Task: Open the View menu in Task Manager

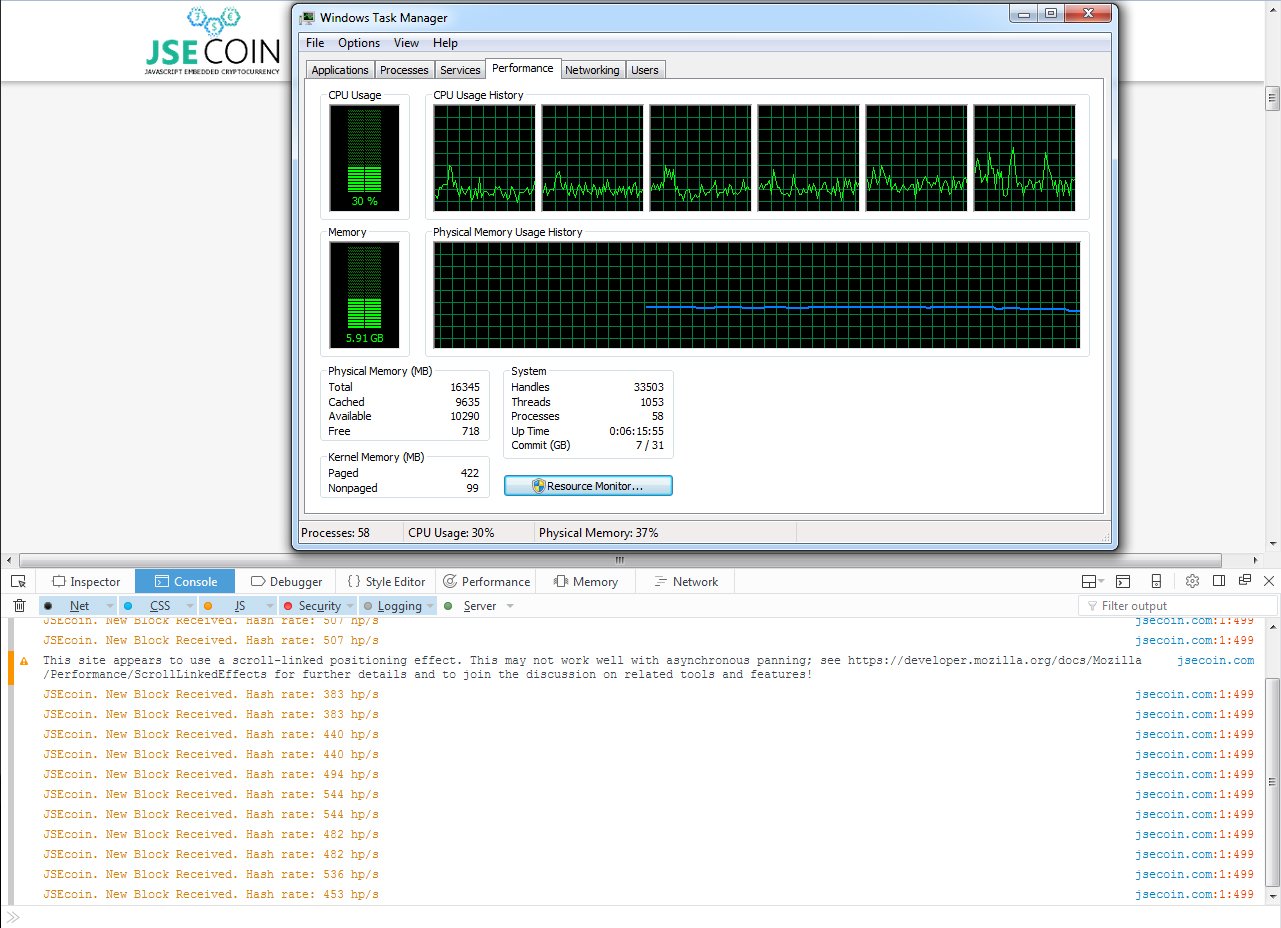Action: 406,43
